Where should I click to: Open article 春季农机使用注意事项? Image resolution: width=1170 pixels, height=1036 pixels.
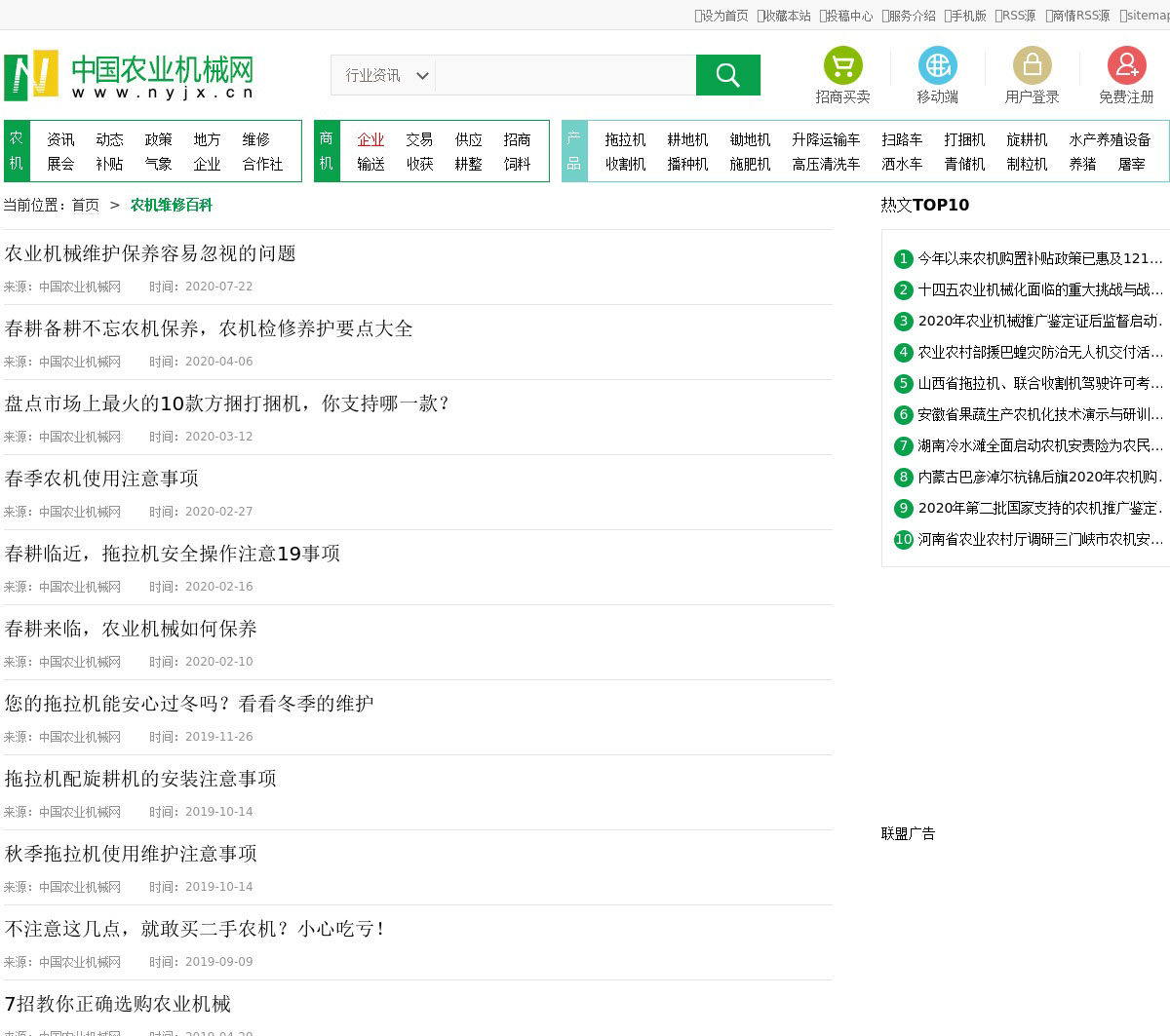[x=101, y=479]
